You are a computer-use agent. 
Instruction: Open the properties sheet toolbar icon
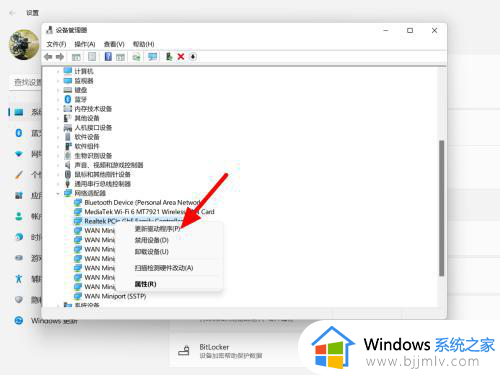(92, 57)
